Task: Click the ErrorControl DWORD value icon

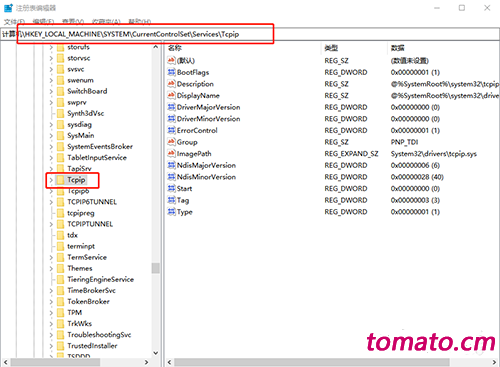Action: 171,130
